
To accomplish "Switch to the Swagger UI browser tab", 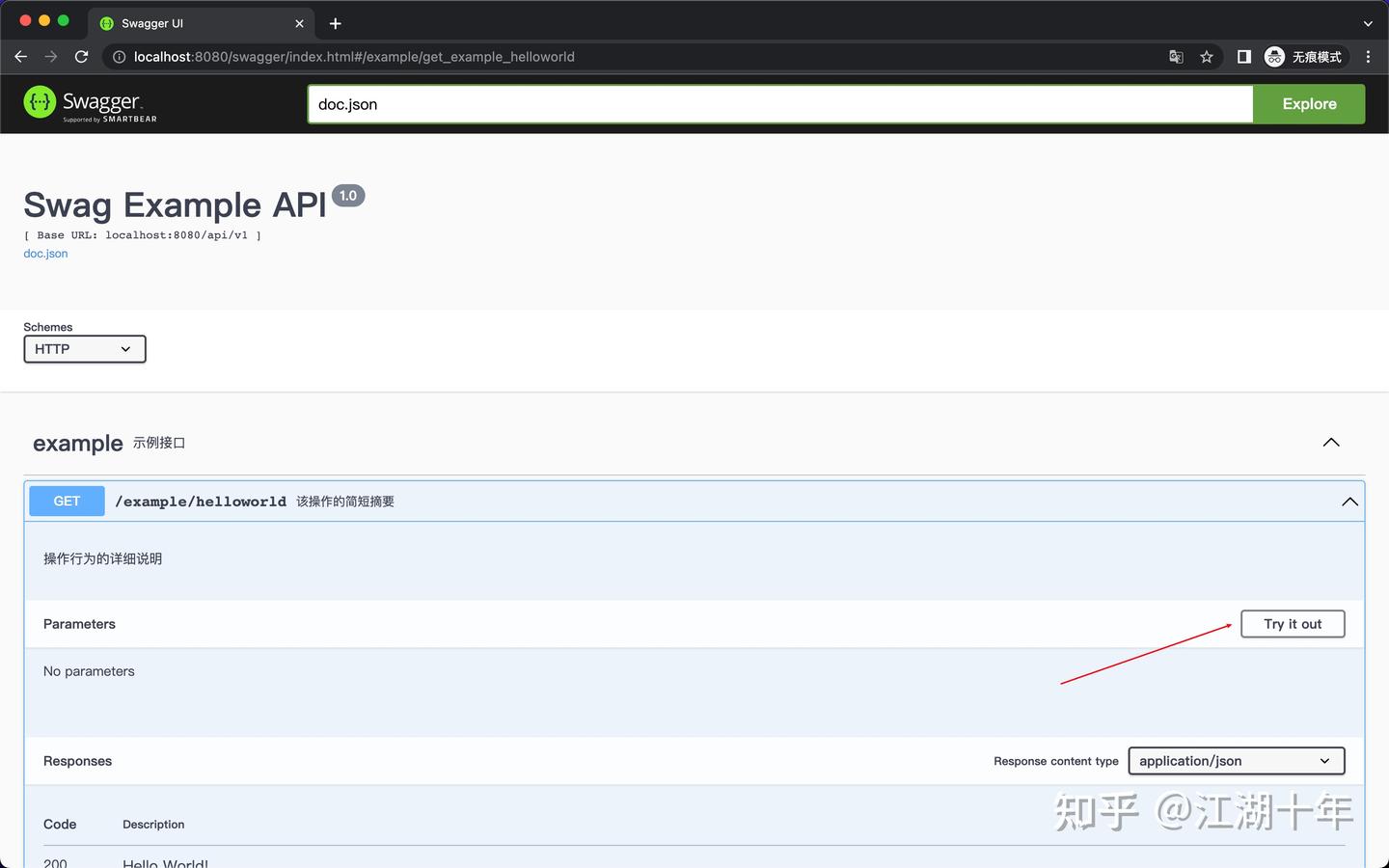I will tap(193, 23).
